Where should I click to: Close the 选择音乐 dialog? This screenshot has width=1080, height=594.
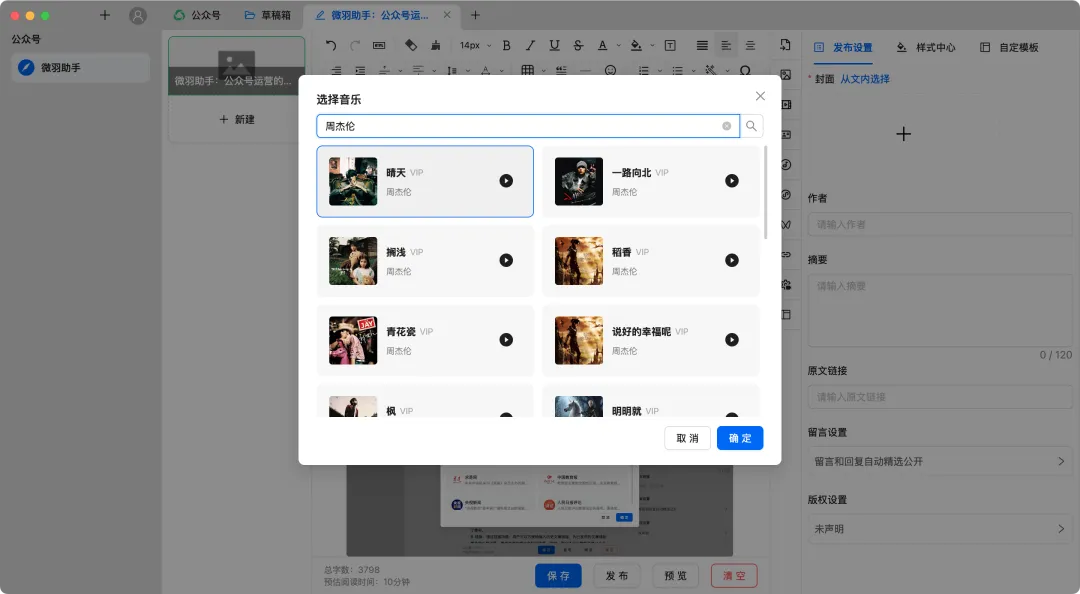click(760, 96)
